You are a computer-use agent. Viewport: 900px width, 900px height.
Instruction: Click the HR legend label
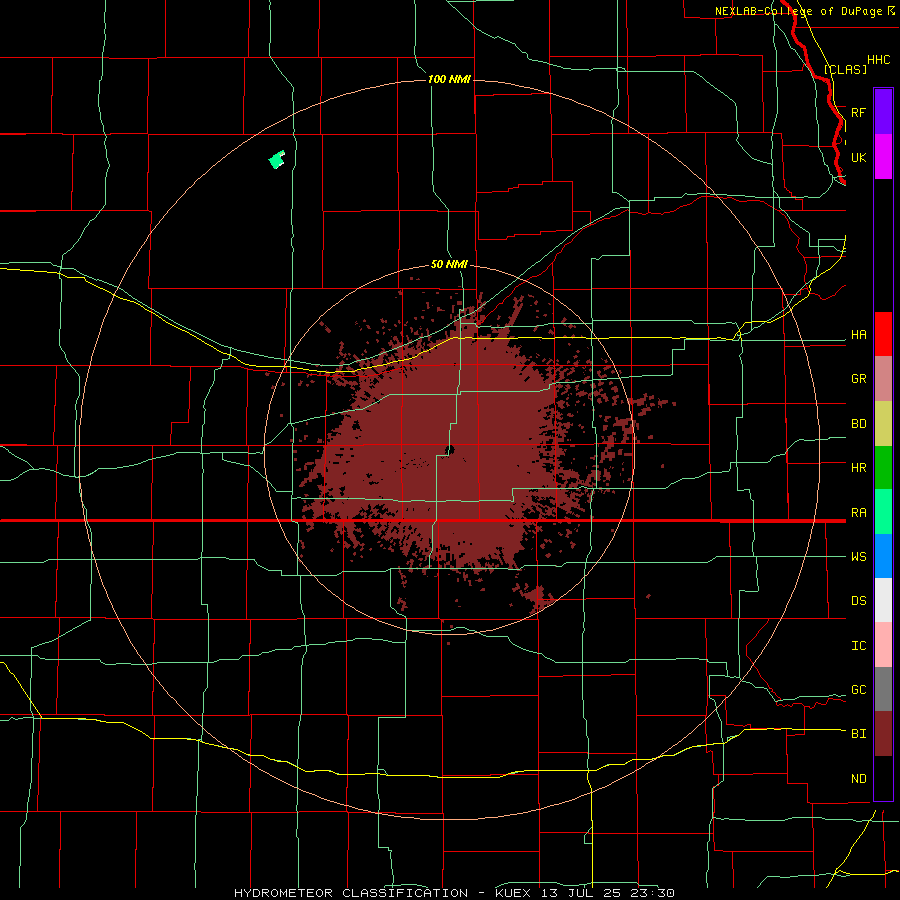pos(858,468)
